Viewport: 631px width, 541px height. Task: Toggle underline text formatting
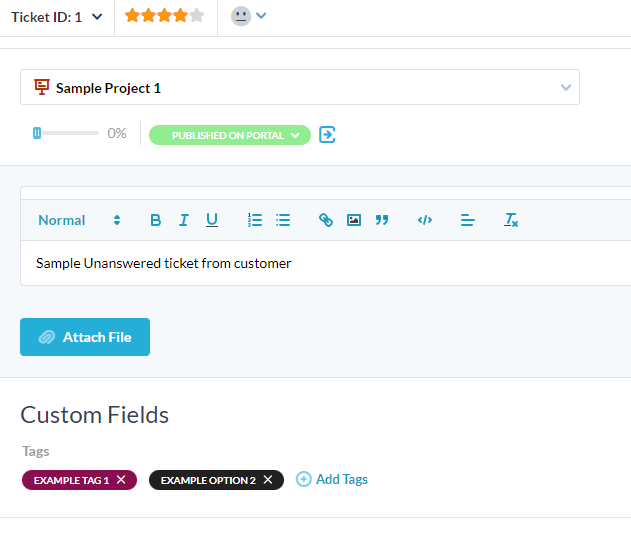(x=212, y=220)
